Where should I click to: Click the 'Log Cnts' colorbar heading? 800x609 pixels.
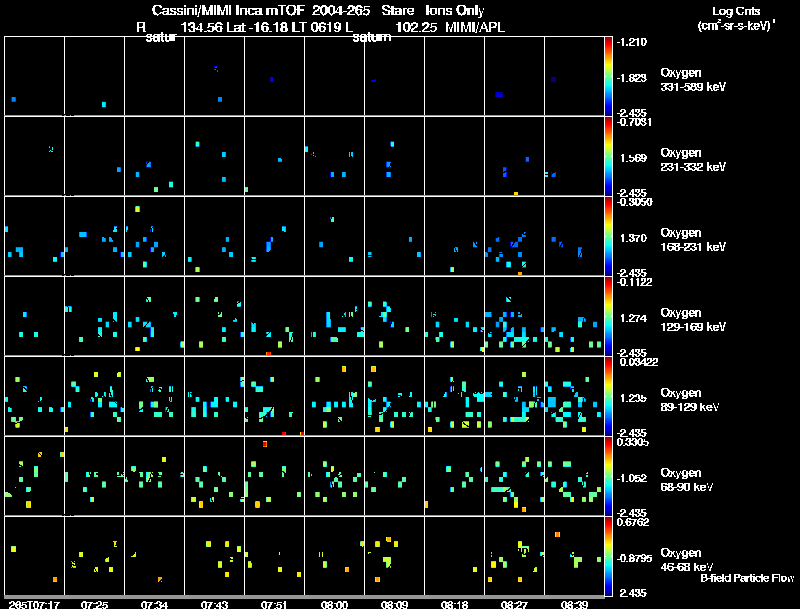[x=736, y=11]
